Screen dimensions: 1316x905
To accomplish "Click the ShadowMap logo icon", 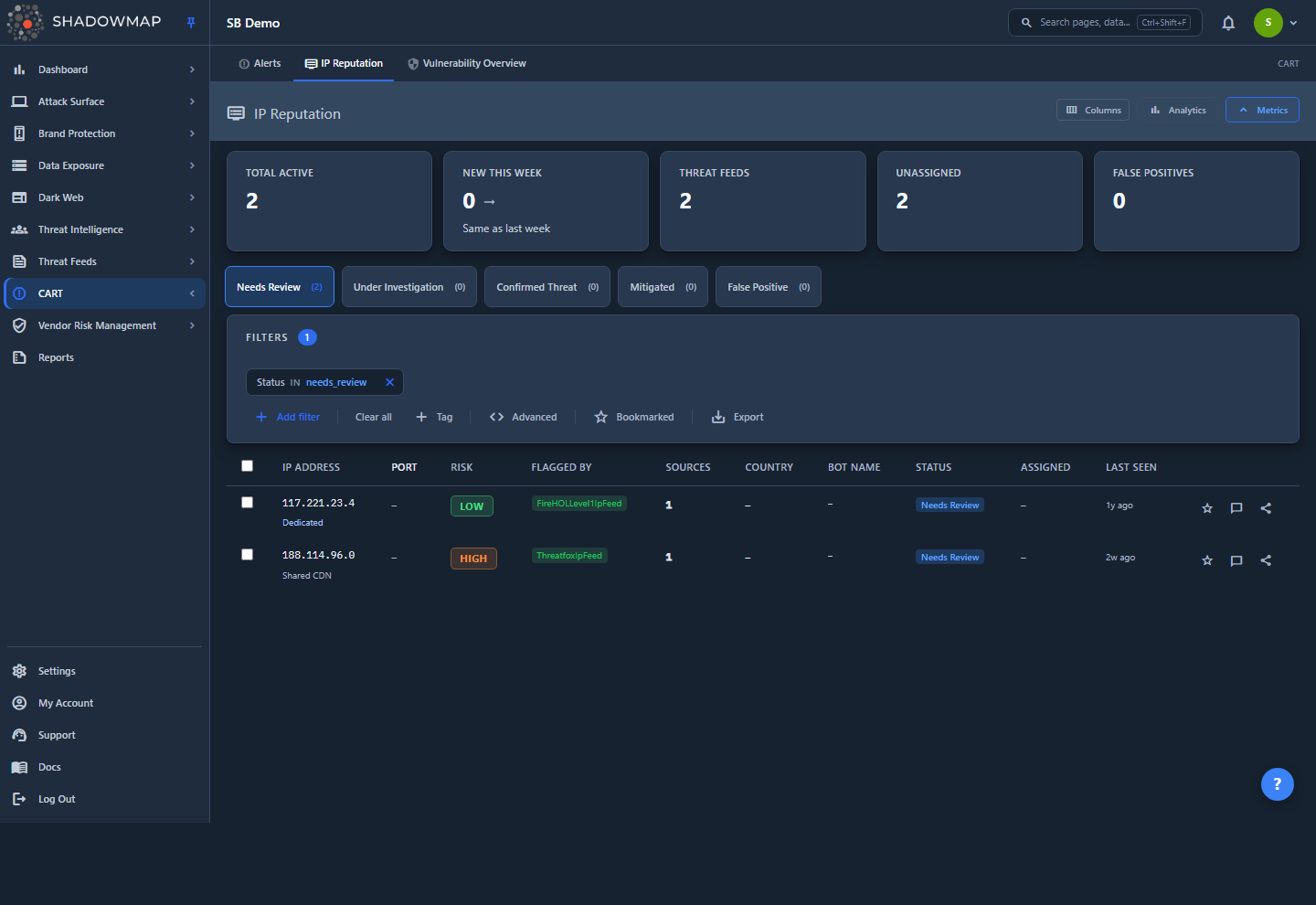I will pos(25,22).
